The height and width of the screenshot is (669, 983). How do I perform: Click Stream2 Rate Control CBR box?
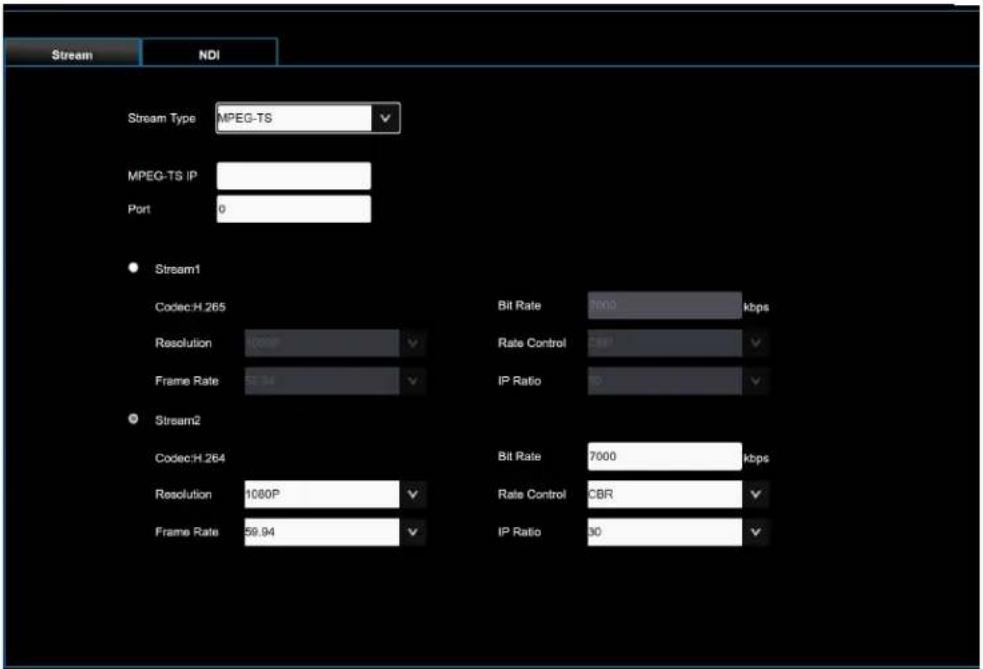coord(665,494)
